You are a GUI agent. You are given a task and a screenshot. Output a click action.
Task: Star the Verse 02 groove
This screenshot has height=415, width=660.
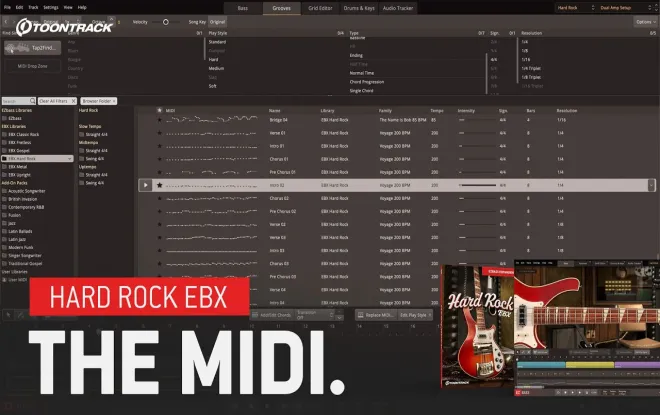(160, 224)
